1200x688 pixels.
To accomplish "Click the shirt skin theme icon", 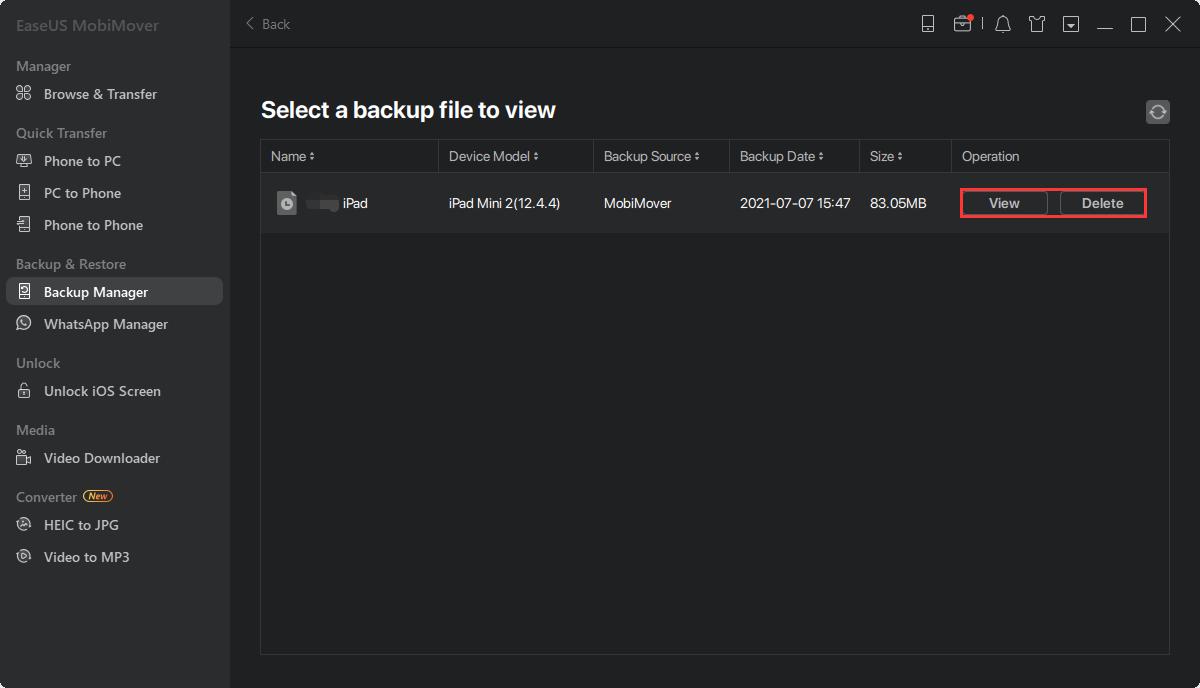I will click(x=1037, y=24).
